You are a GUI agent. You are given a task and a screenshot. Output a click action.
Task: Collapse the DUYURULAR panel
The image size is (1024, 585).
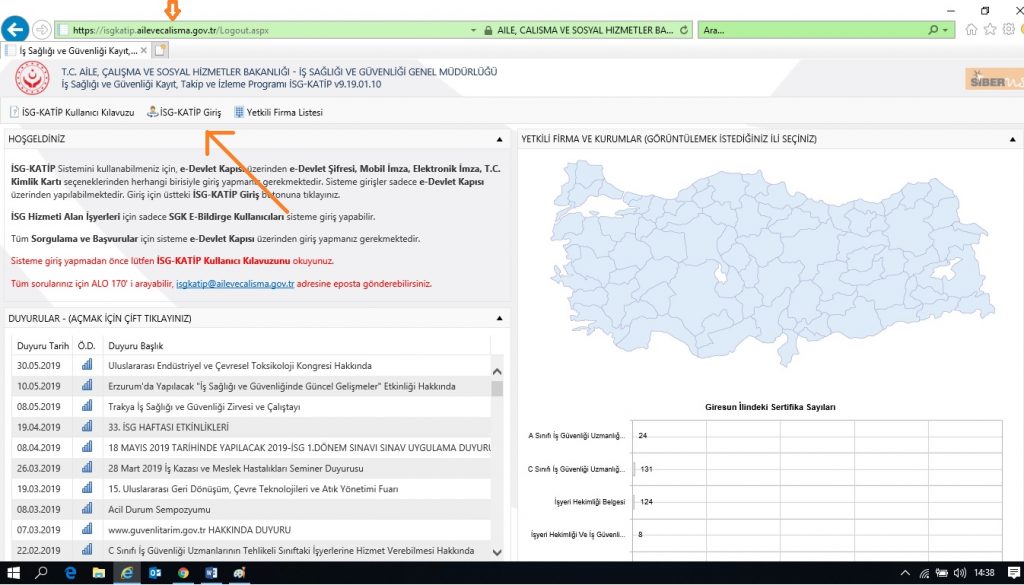498,319
